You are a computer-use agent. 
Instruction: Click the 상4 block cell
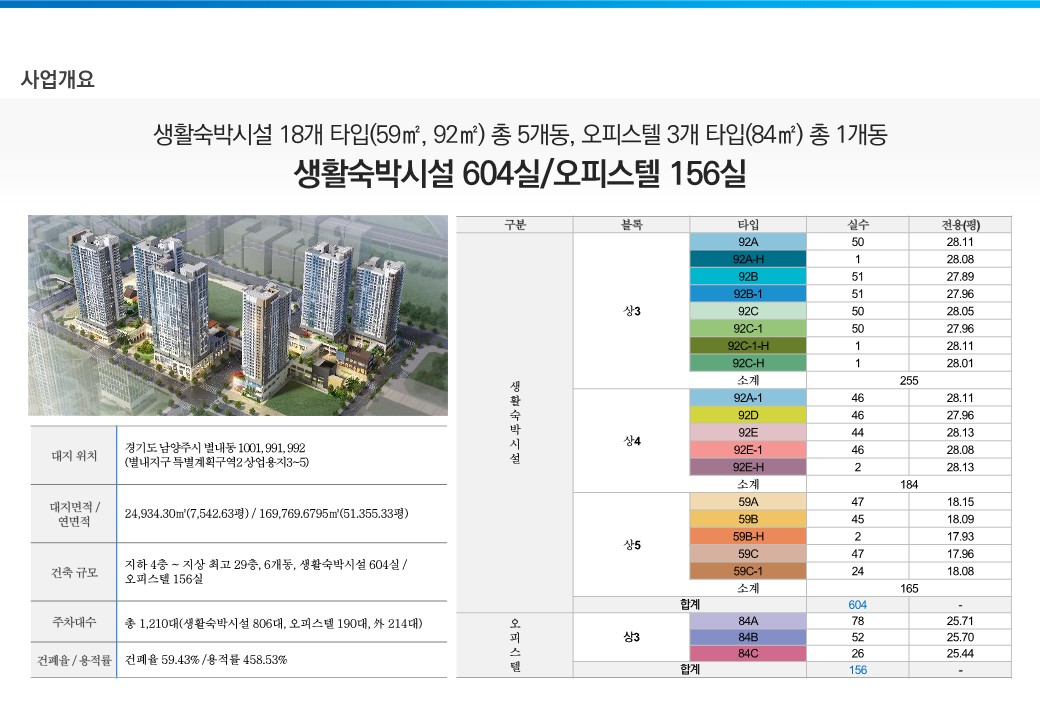(631, 441)
